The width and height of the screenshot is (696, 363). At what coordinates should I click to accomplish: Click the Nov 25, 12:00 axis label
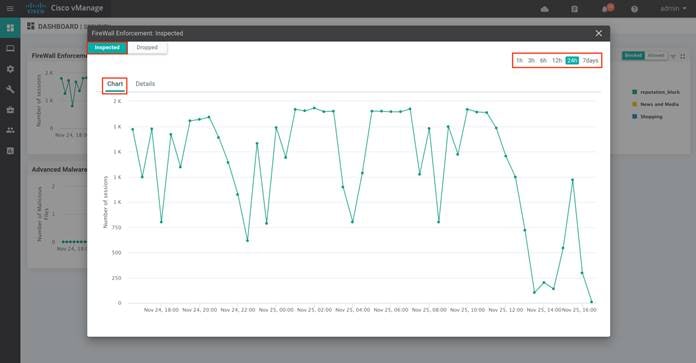tap(506, 310)
